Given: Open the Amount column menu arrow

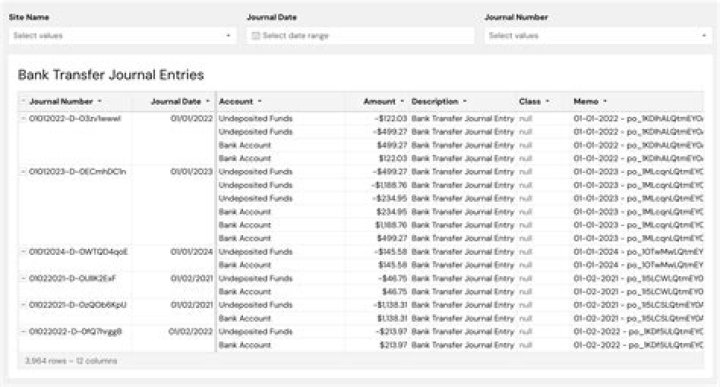Looking at the screenshot, I should click(402, 101).
